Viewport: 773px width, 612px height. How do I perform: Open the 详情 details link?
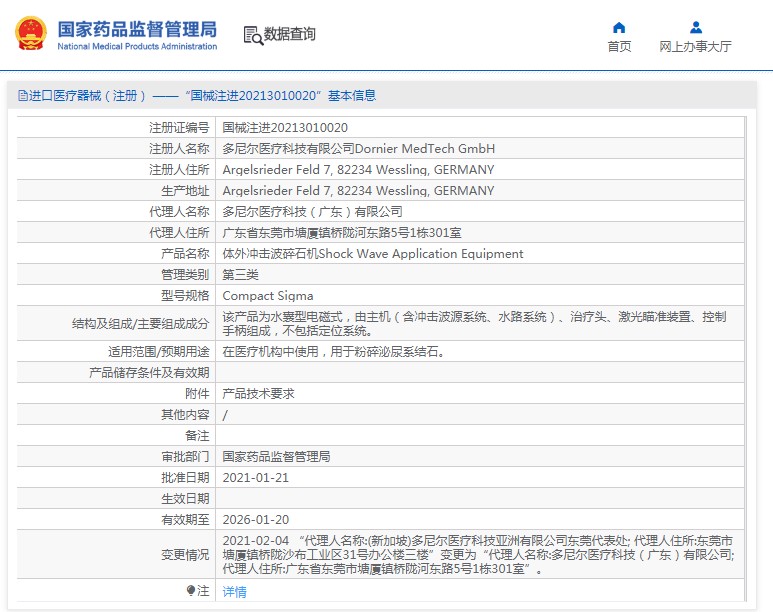tap(234, 592)
